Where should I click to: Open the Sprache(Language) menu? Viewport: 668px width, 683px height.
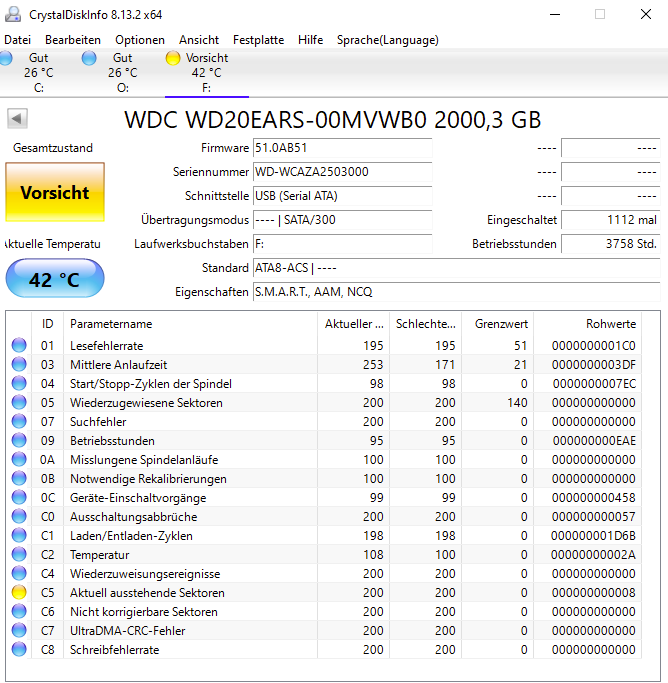click(x=388, y=40)
